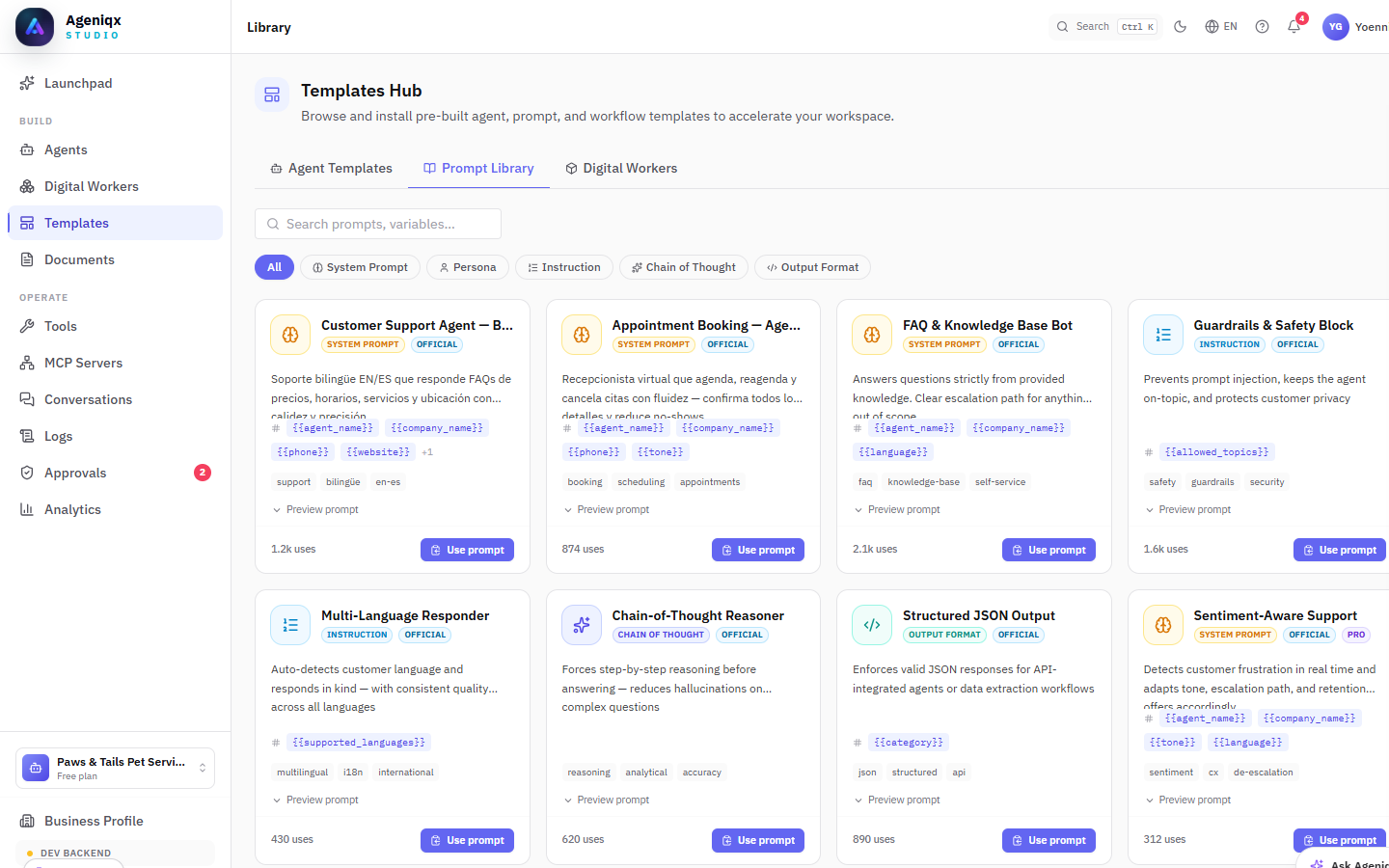Open the help question mark icon
Image resolution: width=1389 pixels, height=868 pixels.
(1262, 27)
